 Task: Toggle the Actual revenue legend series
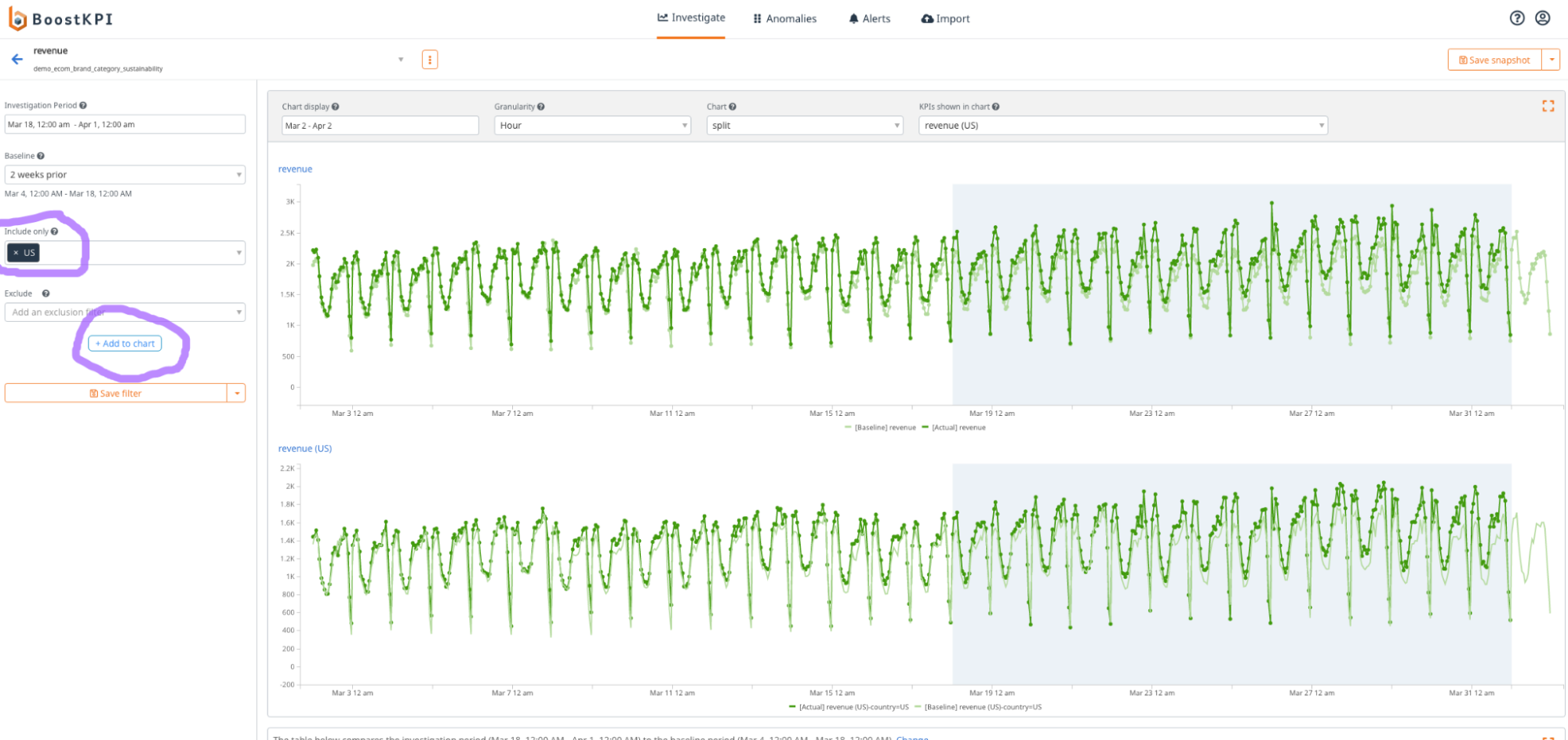point(954,428)
